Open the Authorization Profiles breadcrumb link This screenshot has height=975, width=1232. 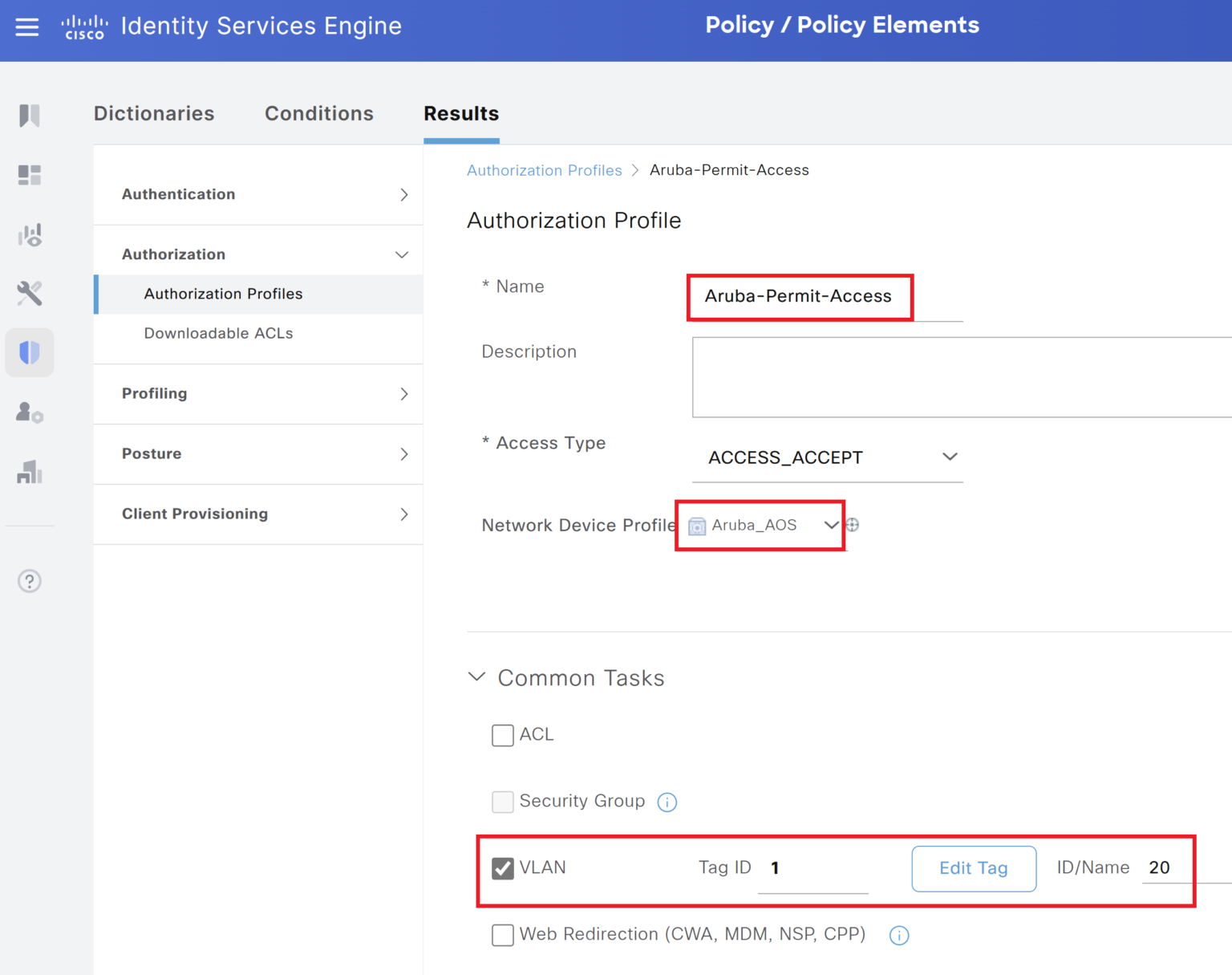[544, 169]
